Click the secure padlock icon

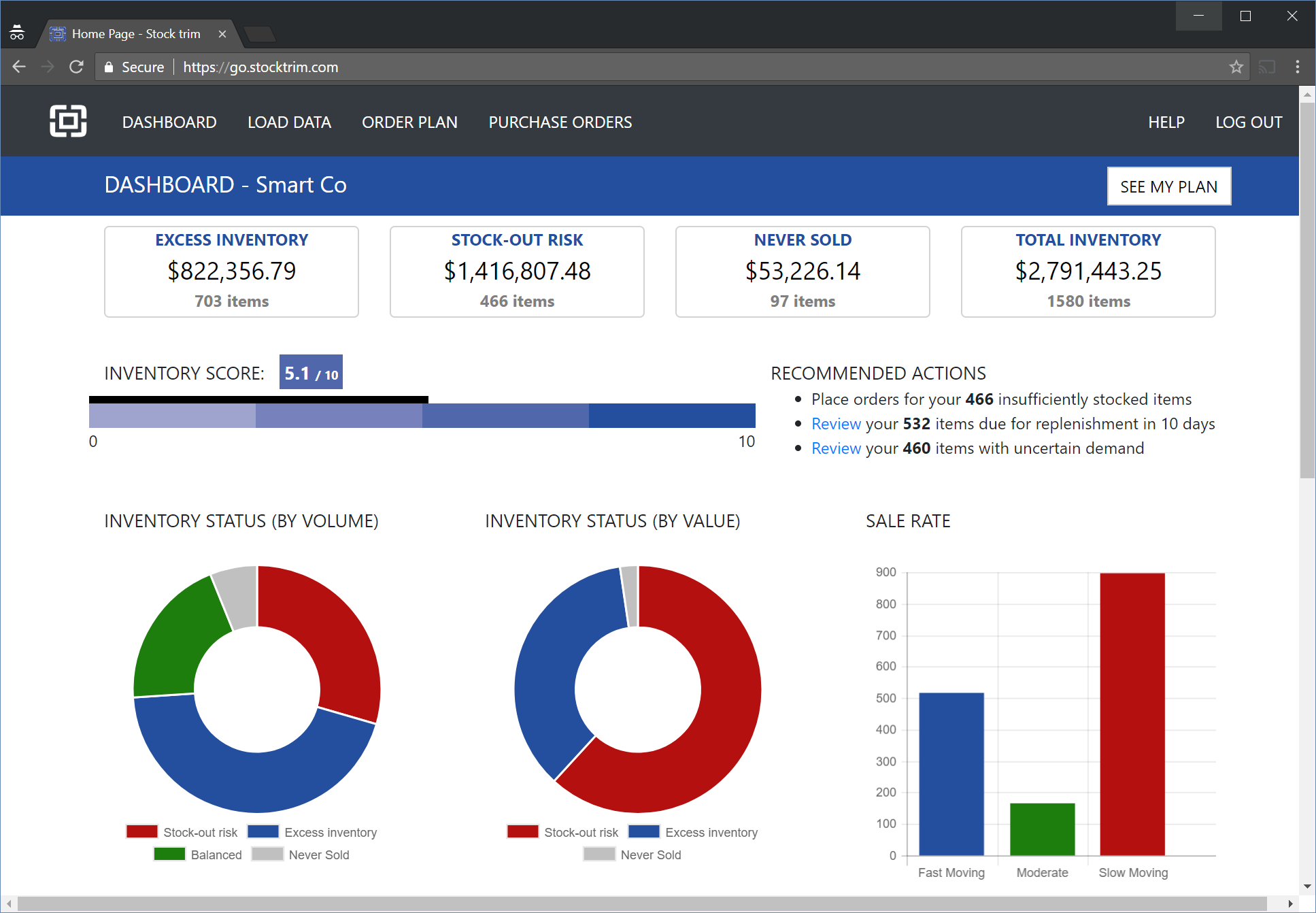(108, 67)
